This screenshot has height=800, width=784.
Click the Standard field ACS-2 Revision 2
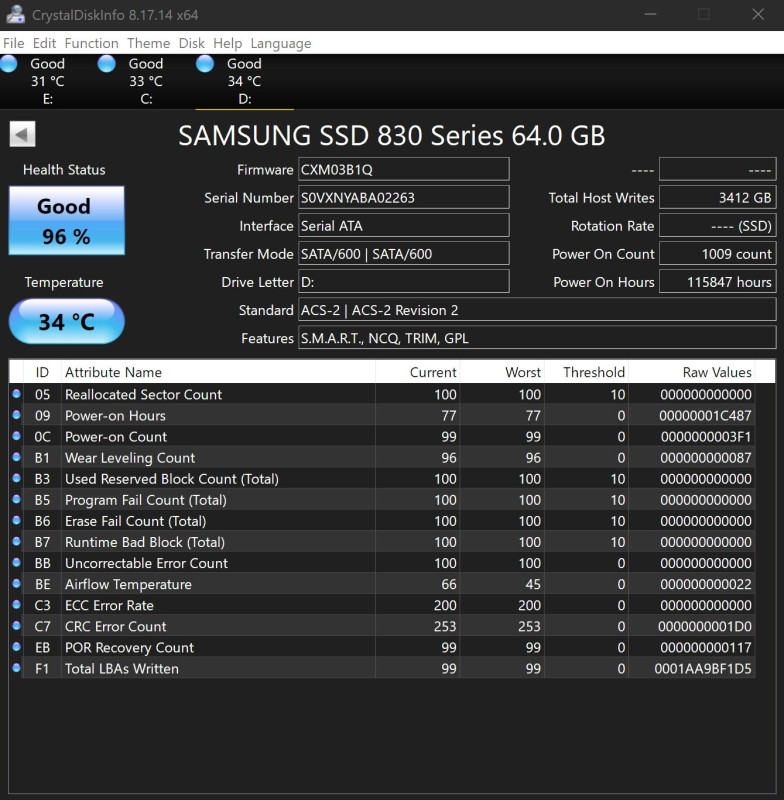coord(537,310)
